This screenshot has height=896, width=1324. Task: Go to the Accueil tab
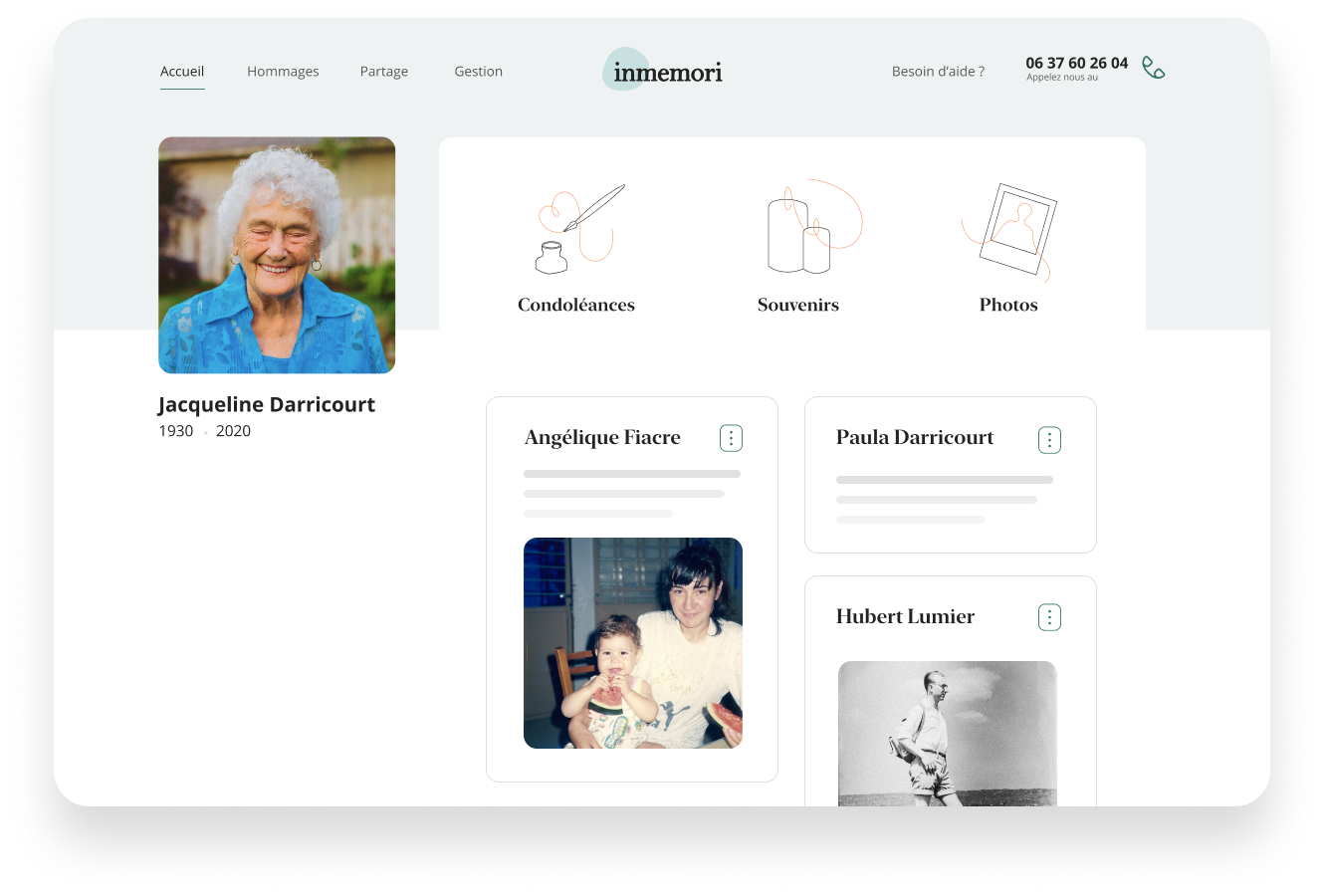pos(182,72)
